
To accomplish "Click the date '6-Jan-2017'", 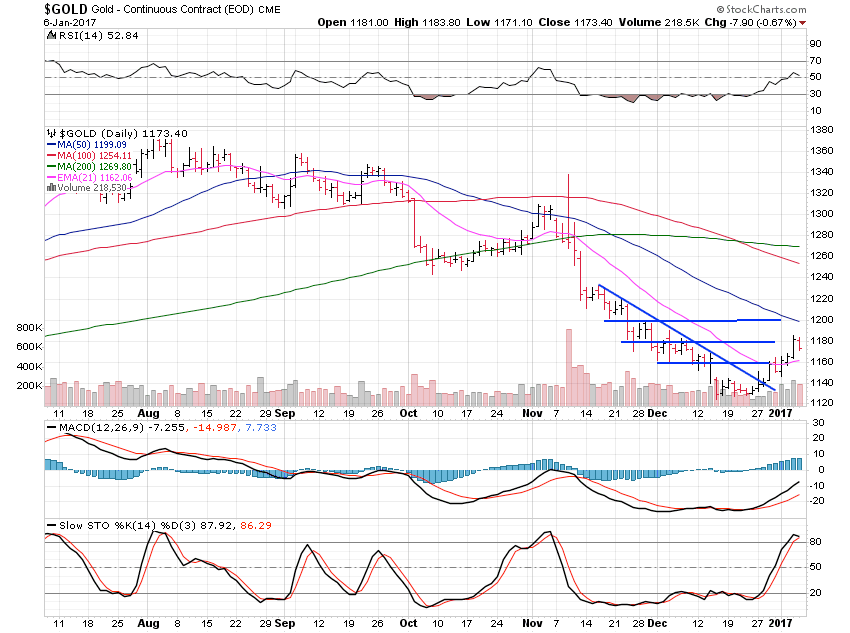I will pos(70,23).
